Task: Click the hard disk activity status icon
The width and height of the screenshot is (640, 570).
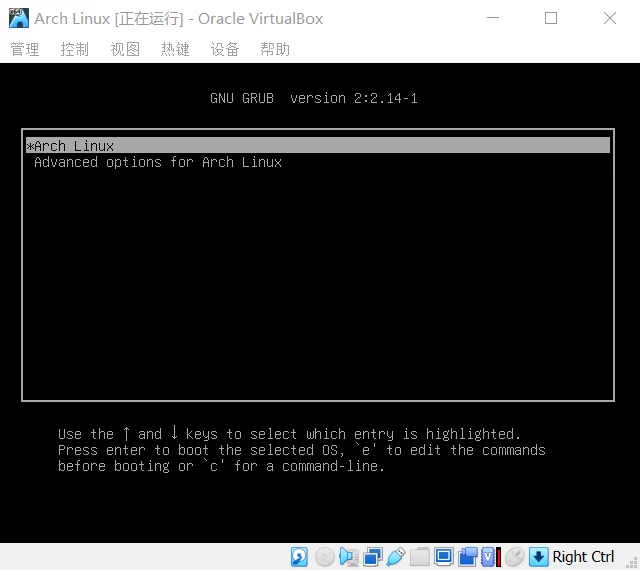Action: click(x=299, y=557)
